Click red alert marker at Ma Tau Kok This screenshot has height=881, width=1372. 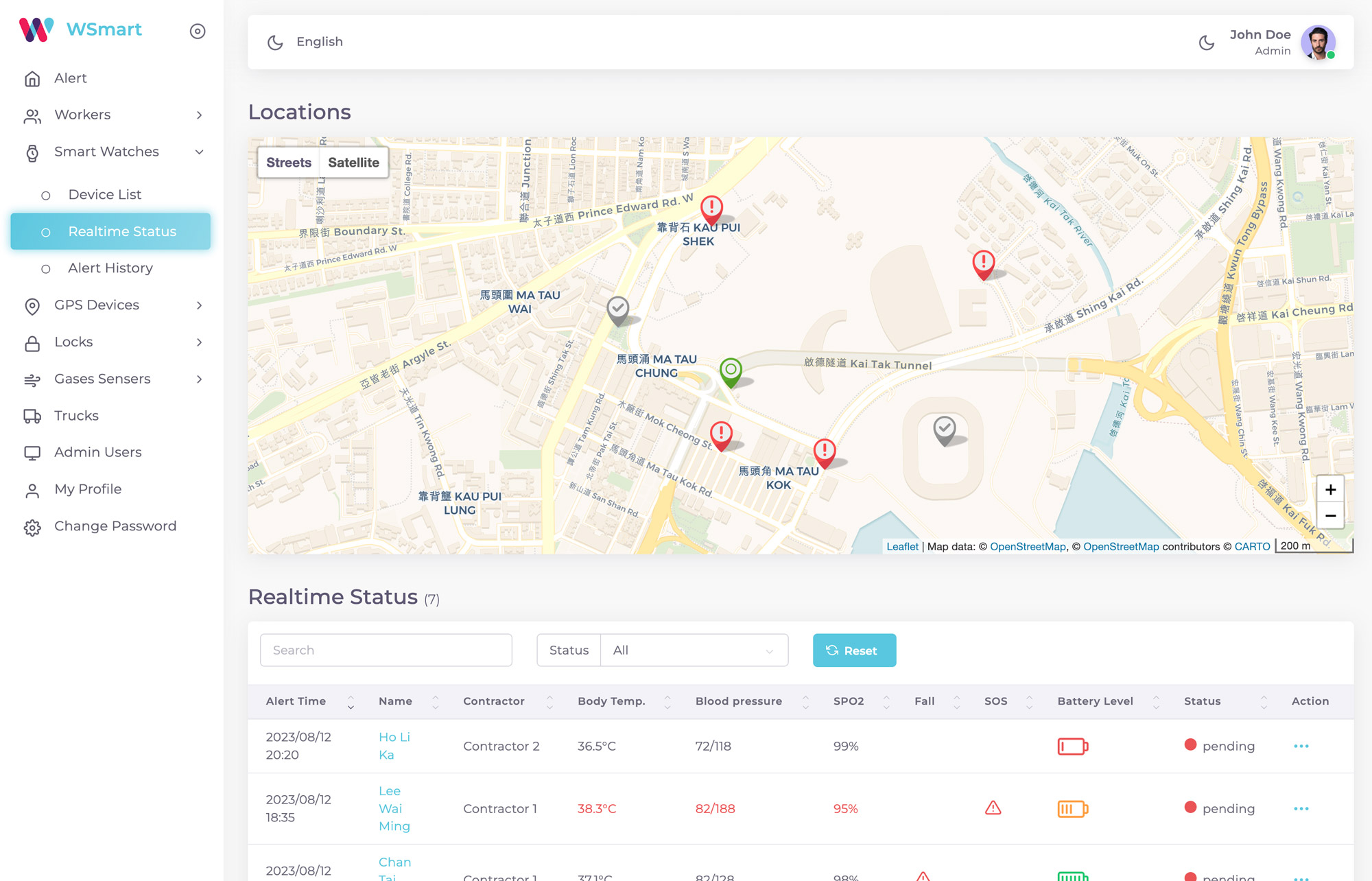tap(825, 454)
